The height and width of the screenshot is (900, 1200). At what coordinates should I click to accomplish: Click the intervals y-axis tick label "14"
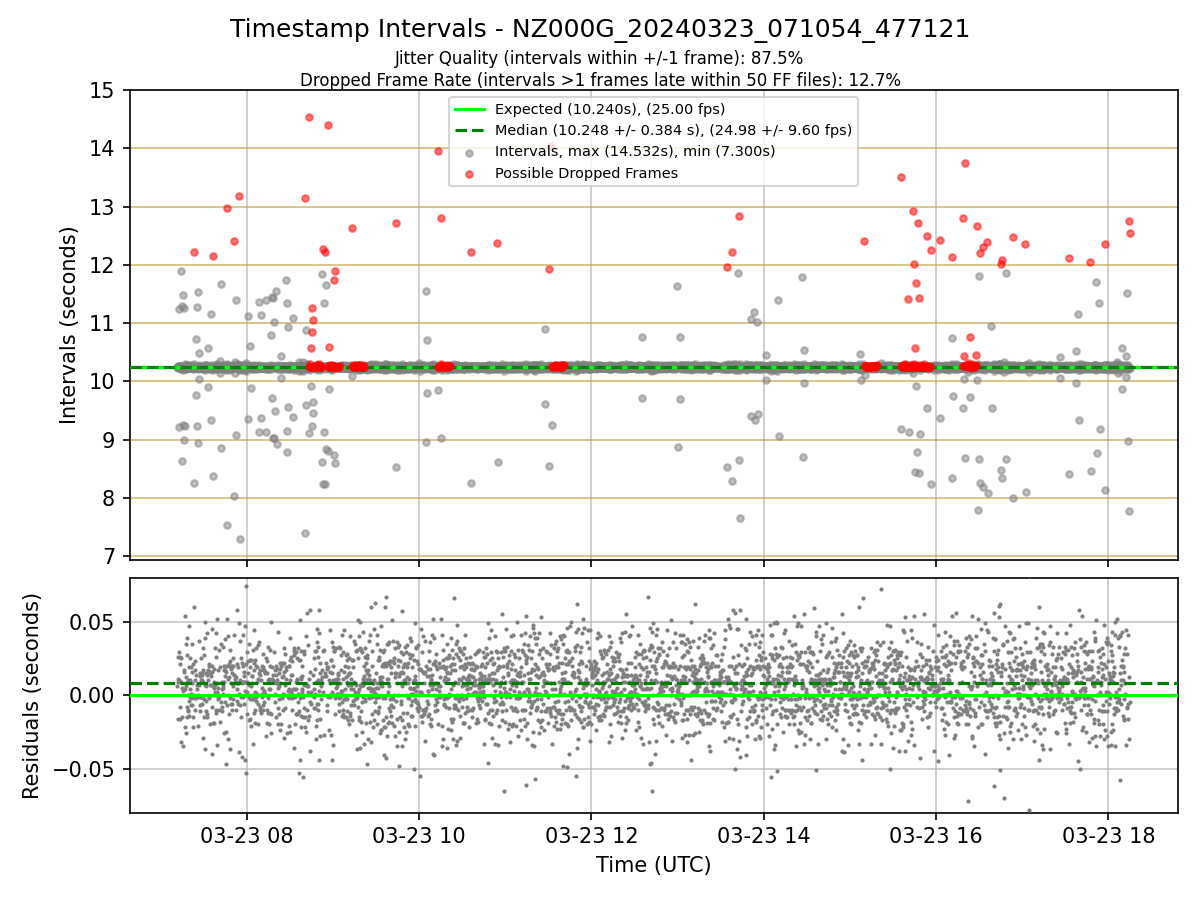(103, 149)
